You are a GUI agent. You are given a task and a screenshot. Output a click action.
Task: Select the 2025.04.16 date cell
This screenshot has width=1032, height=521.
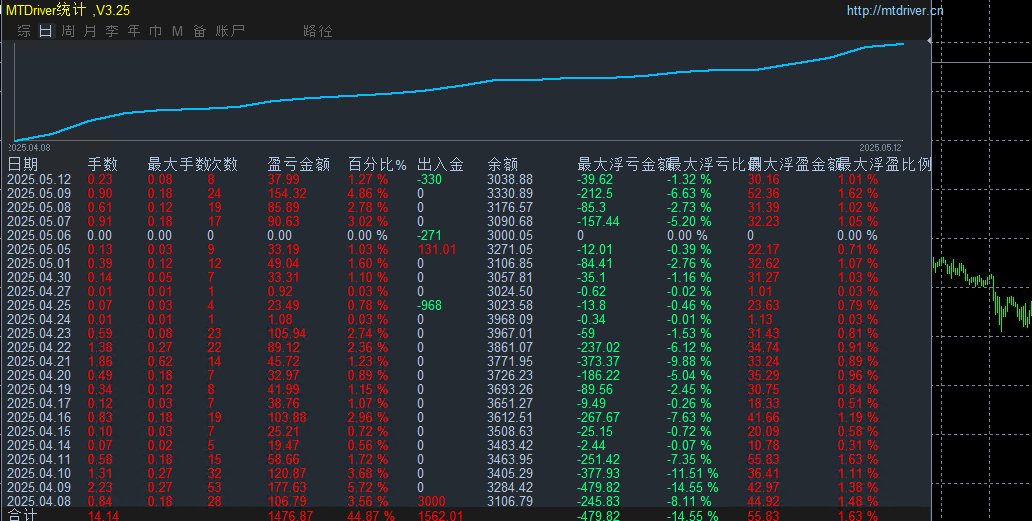(39, 417)
